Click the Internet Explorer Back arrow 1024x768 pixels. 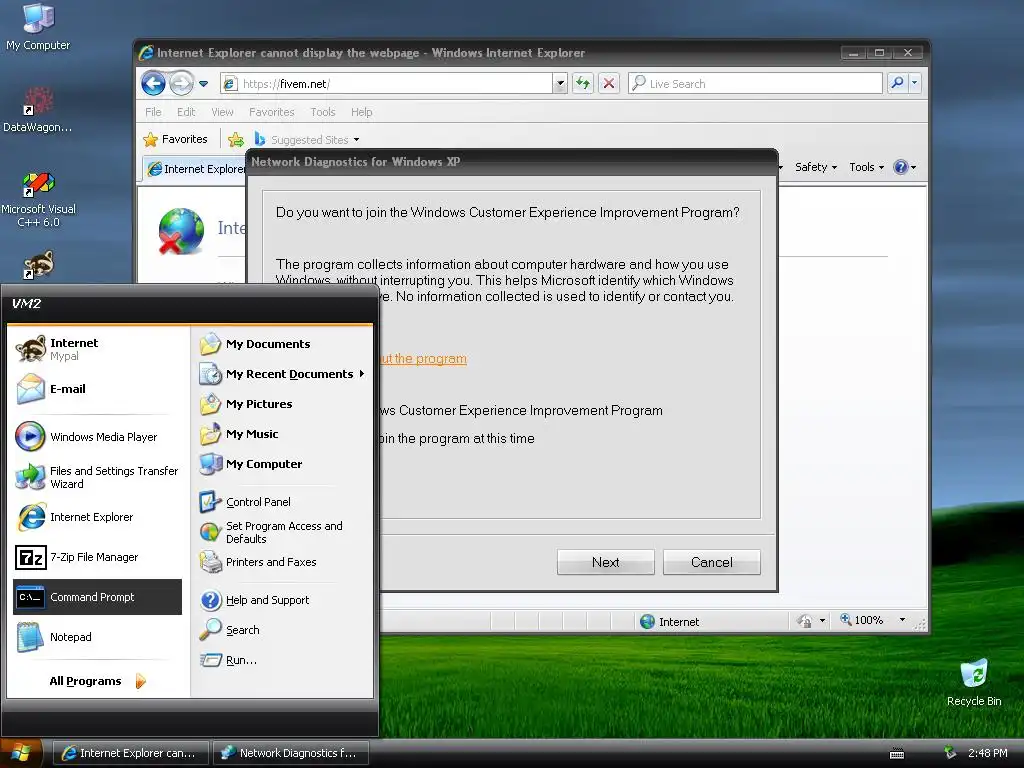click(153, 84)
